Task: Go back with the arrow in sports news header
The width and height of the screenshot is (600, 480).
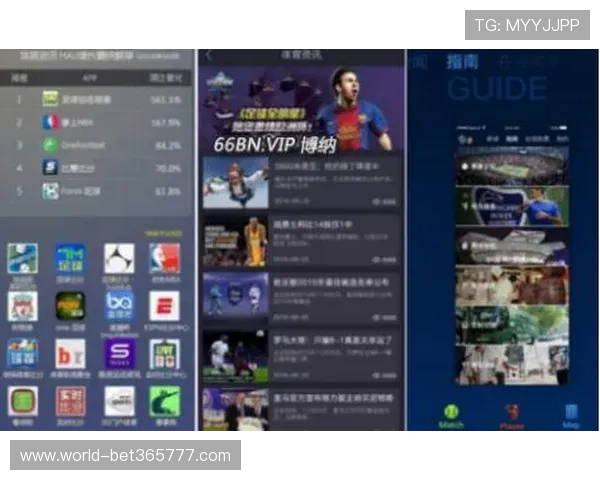Action: pyautogui.click(x=209, y=56)
